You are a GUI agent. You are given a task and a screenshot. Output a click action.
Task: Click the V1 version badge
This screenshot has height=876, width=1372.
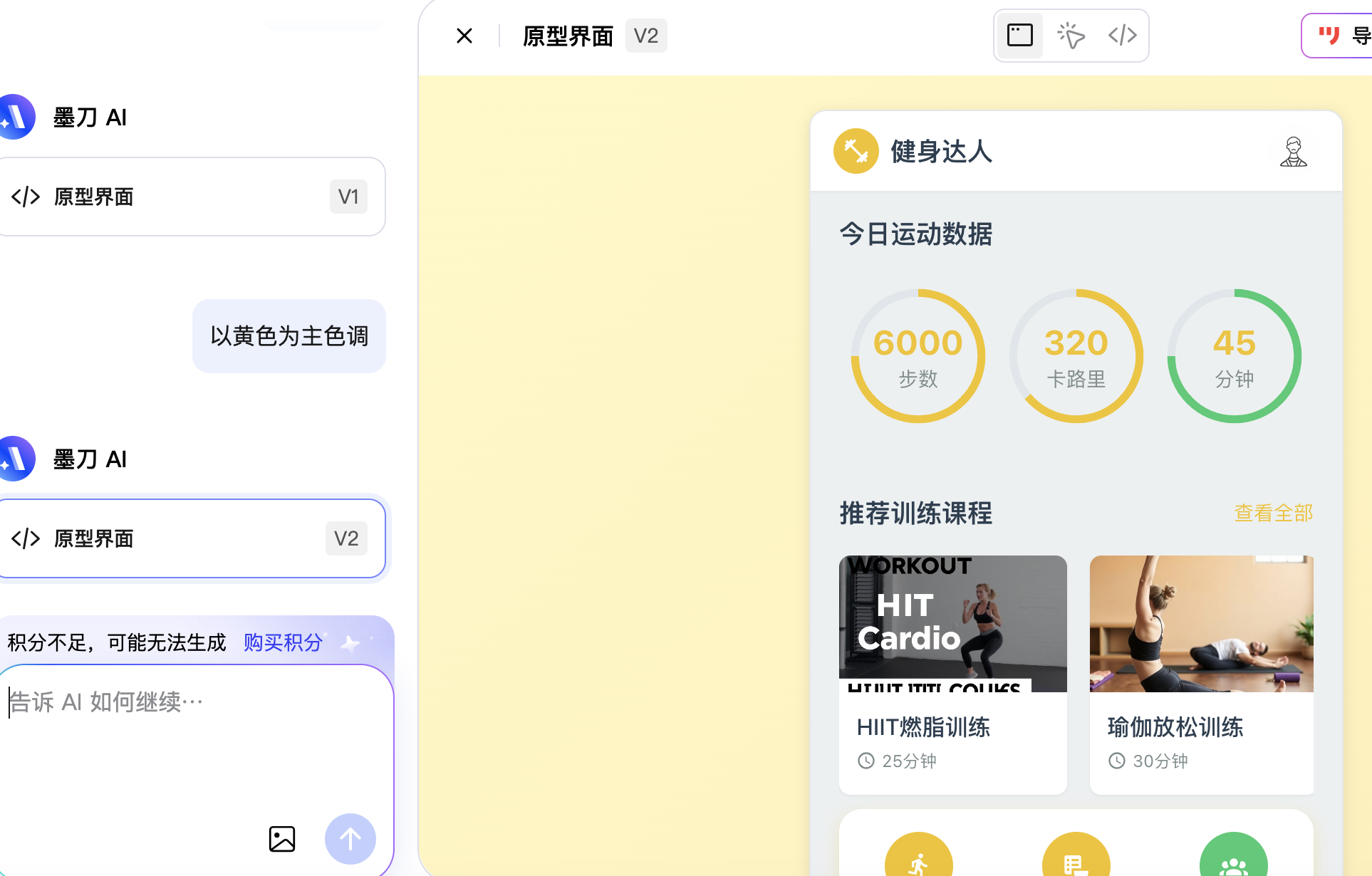point(348,197)
